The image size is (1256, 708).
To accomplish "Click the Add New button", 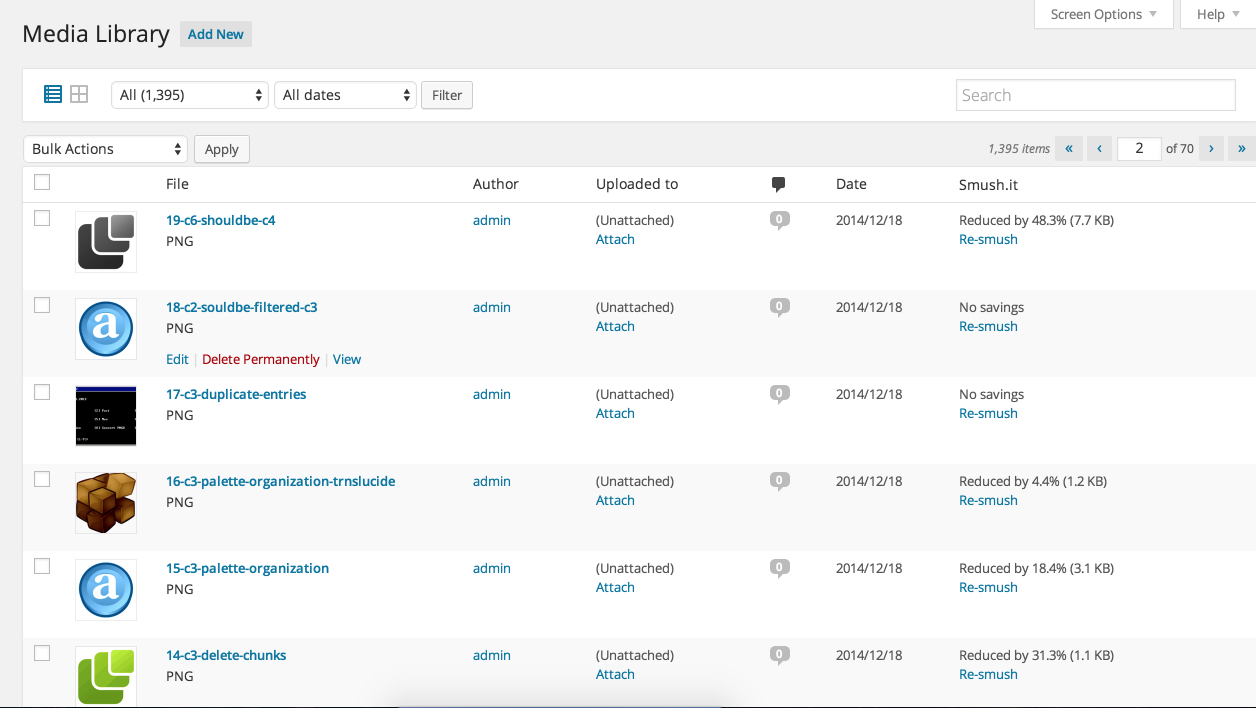I will (216, 34).
